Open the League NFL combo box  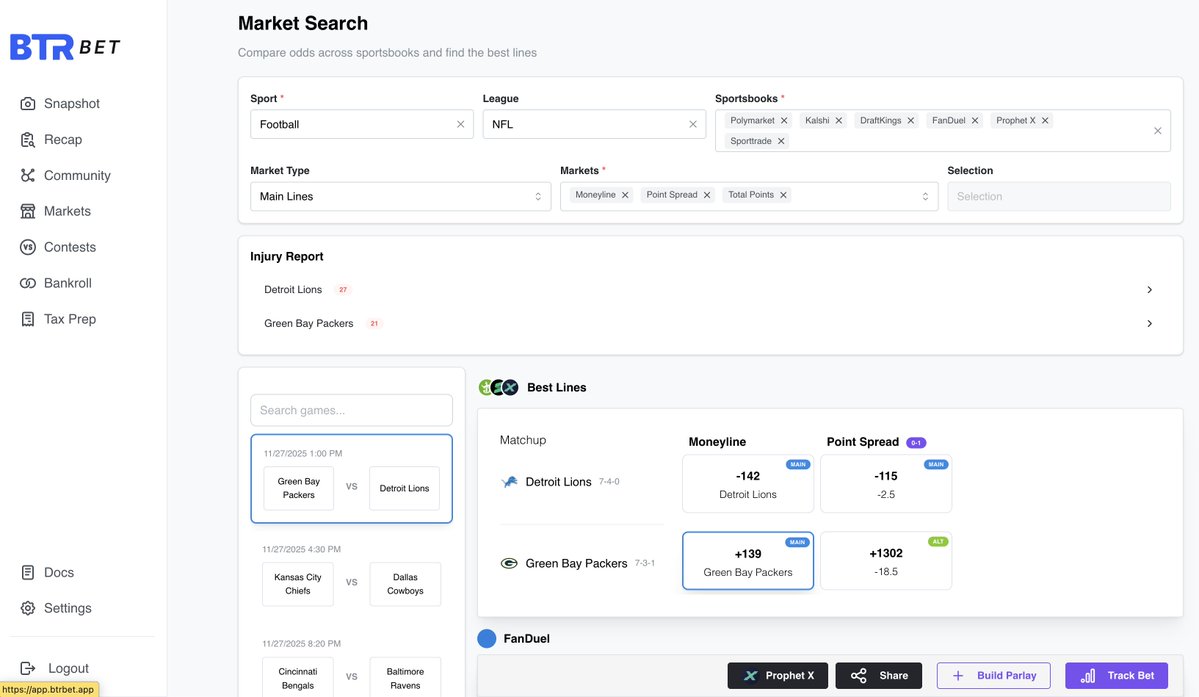coord(594,124)
